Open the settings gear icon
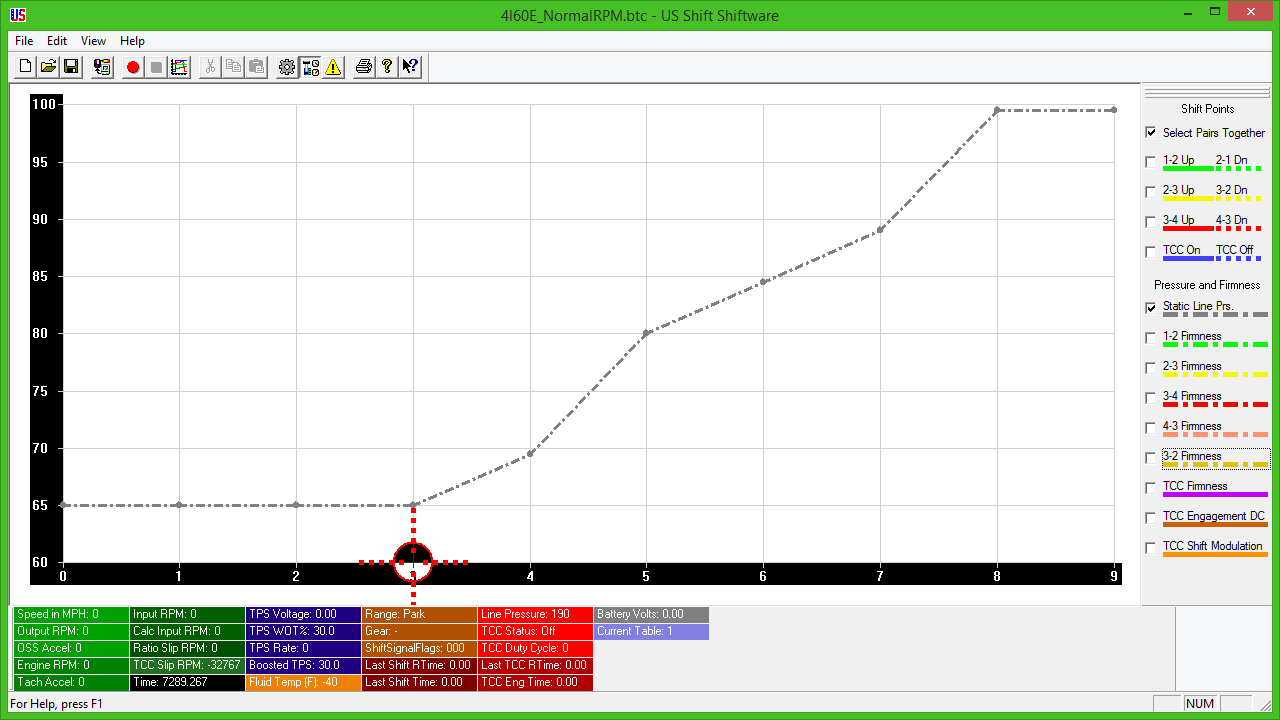Screen dimensions: 1280x720 [x=286, y=66]
